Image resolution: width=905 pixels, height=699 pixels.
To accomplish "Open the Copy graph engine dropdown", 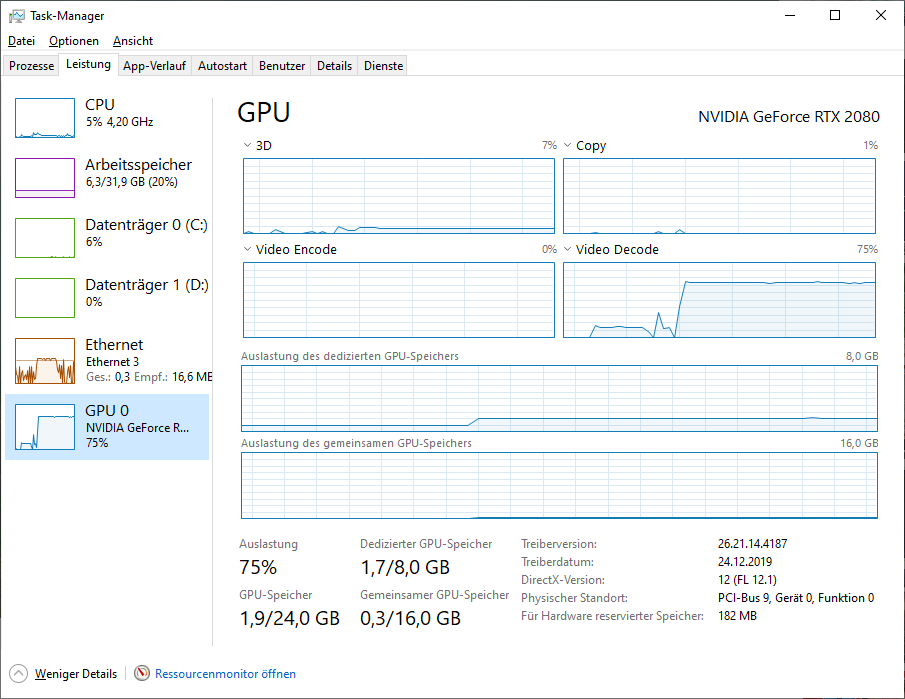I will tap(568, 146).
